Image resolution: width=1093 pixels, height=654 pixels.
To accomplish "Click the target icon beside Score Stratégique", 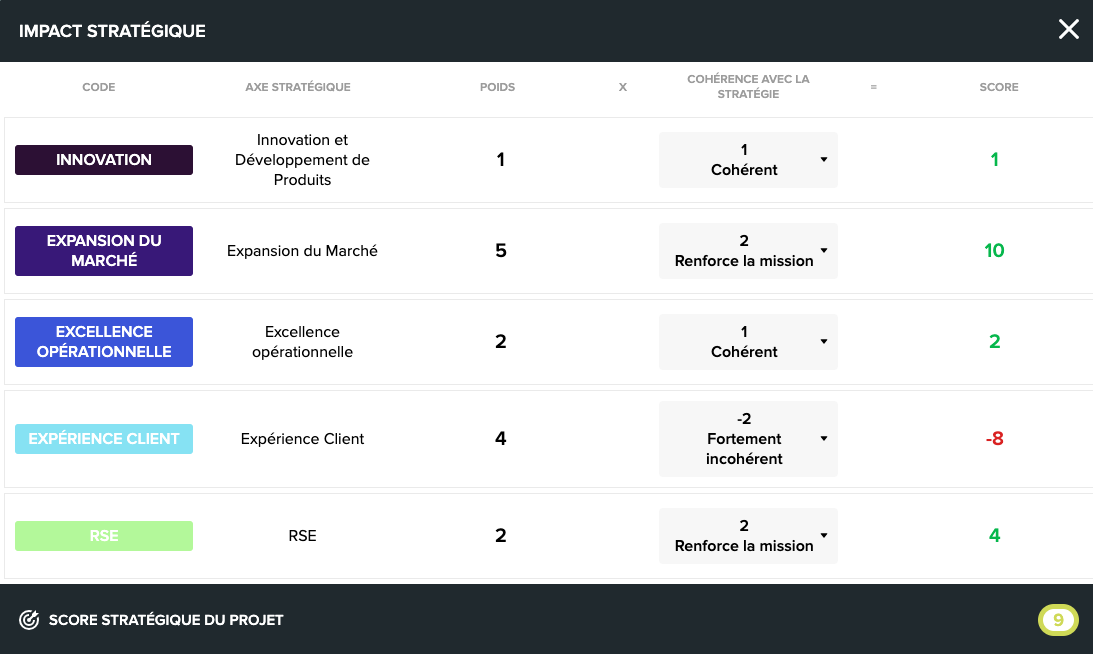I will (x=29, y=620).
